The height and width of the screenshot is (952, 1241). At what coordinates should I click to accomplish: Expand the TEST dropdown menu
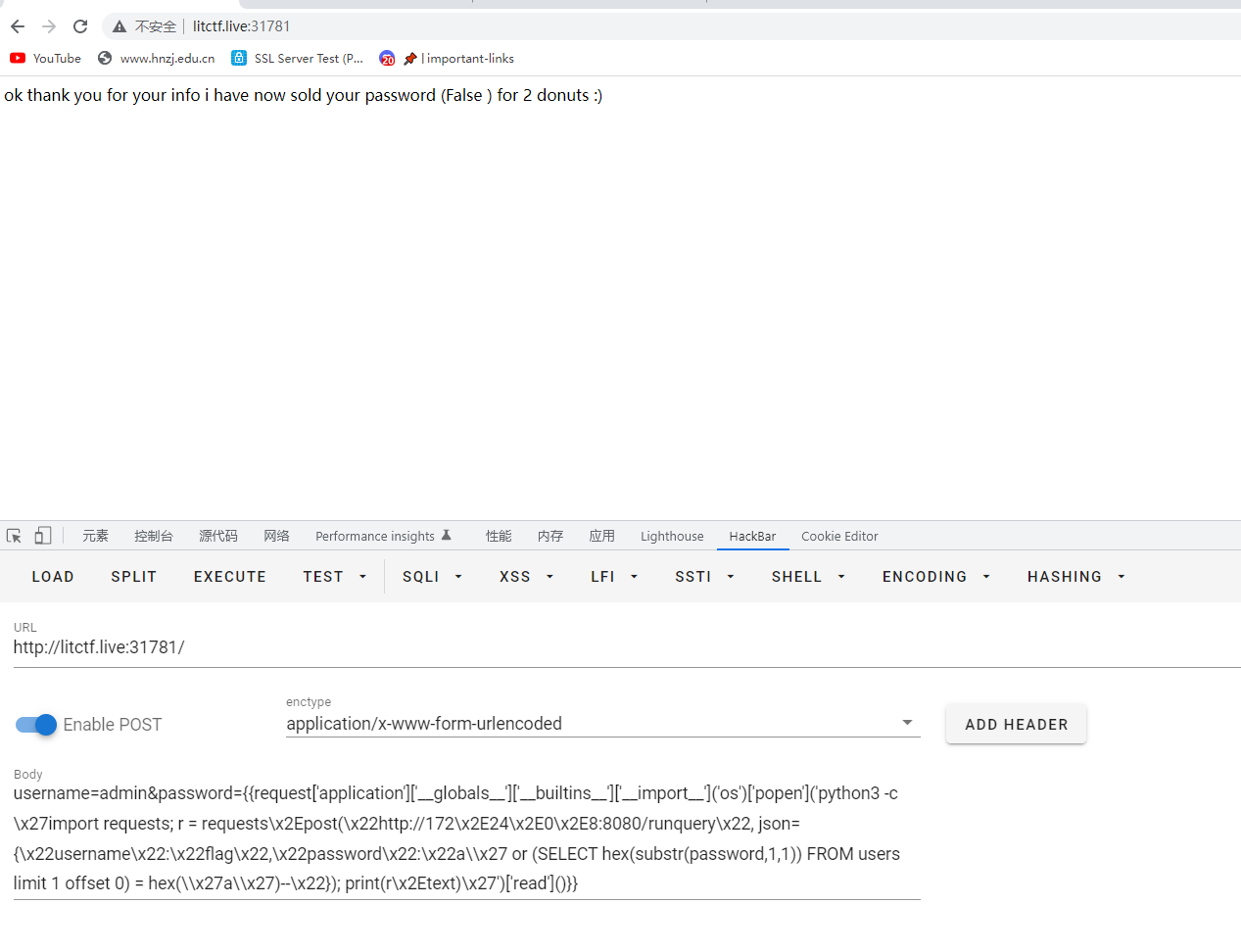pos(335,577)
